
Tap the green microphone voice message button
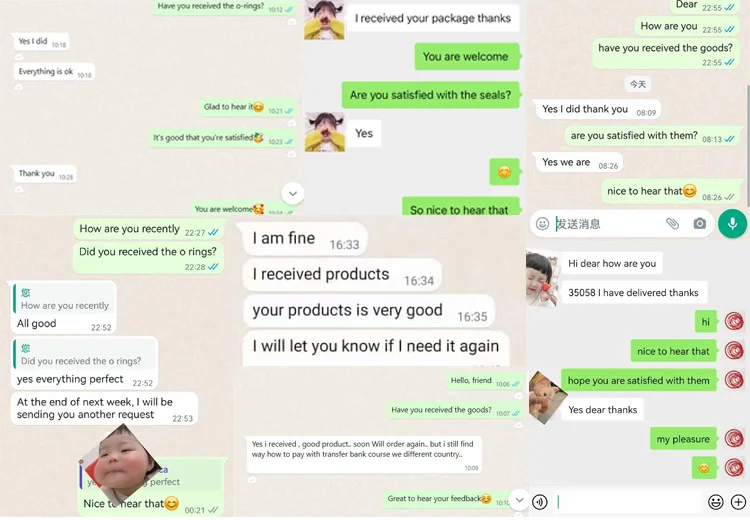(x=732, y=223)
